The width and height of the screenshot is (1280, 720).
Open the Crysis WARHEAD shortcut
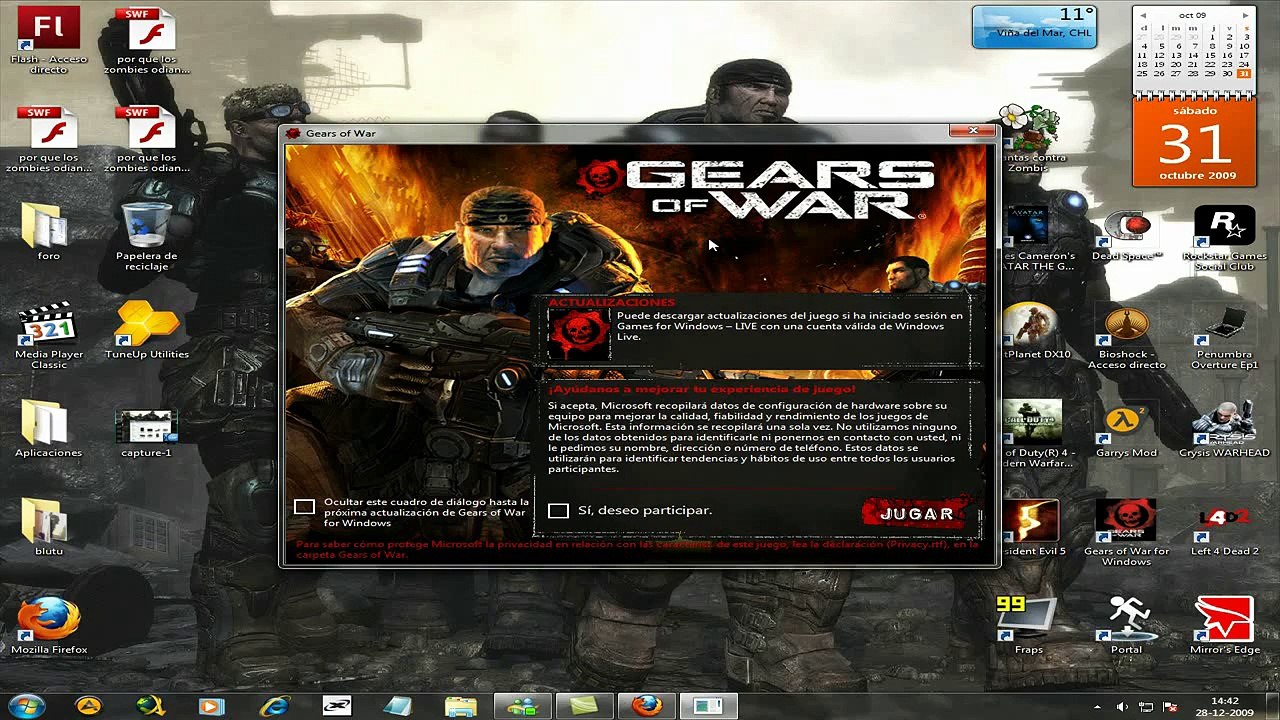click(1224, 431)
